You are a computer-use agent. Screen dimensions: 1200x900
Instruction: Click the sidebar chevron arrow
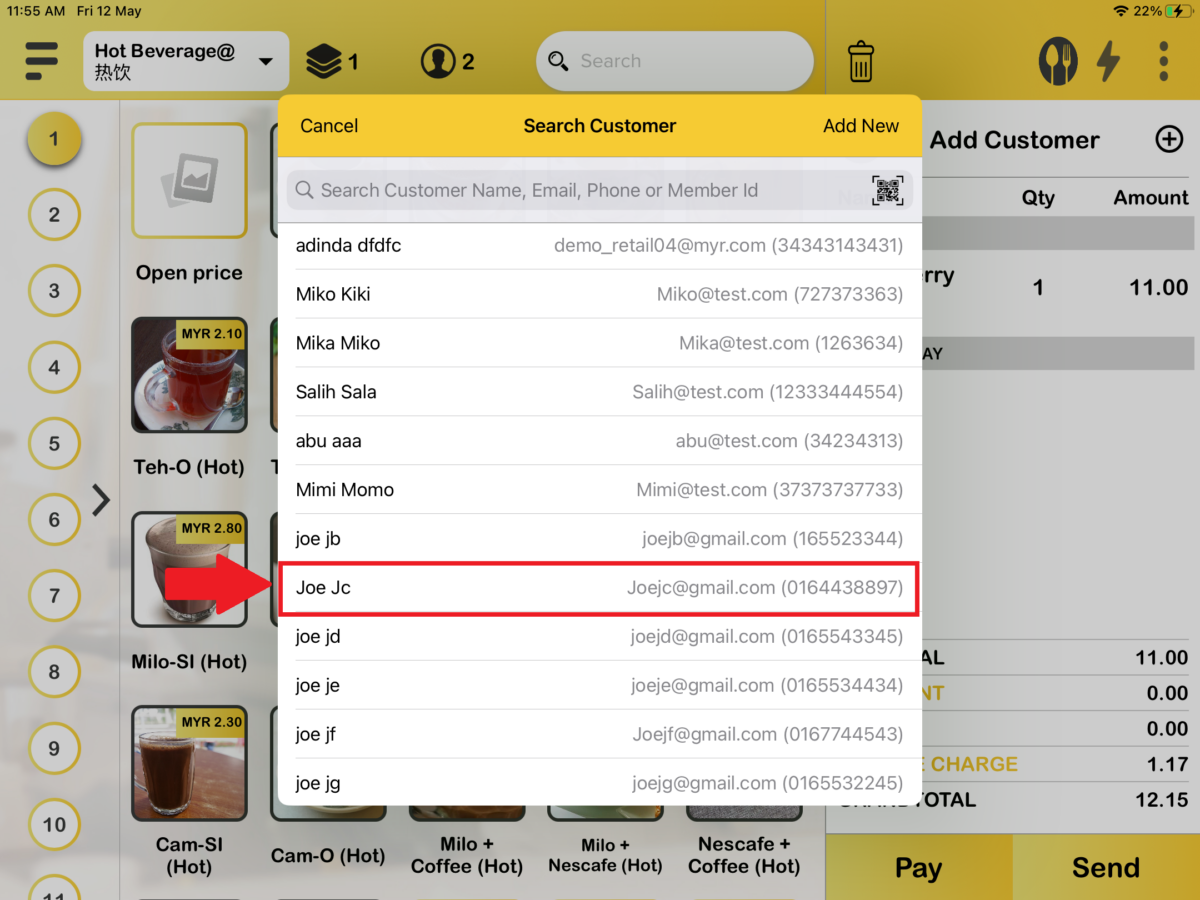click(100, 500)
